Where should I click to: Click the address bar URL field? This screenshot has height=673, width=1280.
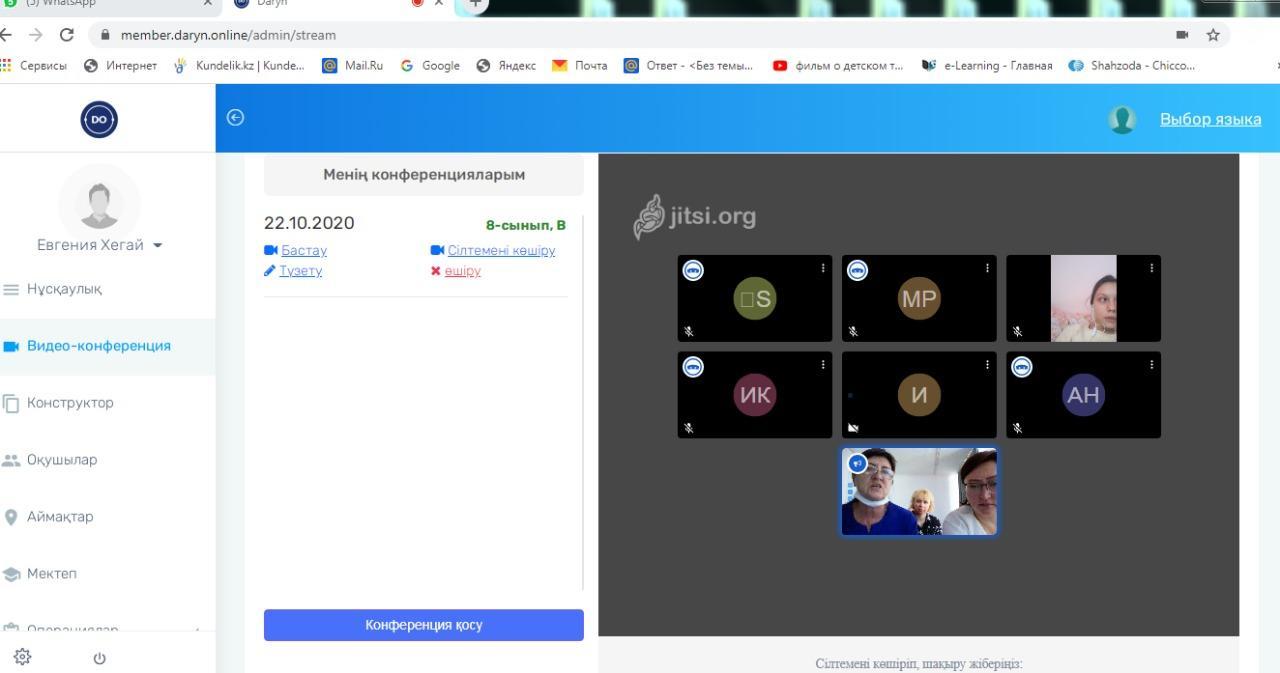coord(640,35)
